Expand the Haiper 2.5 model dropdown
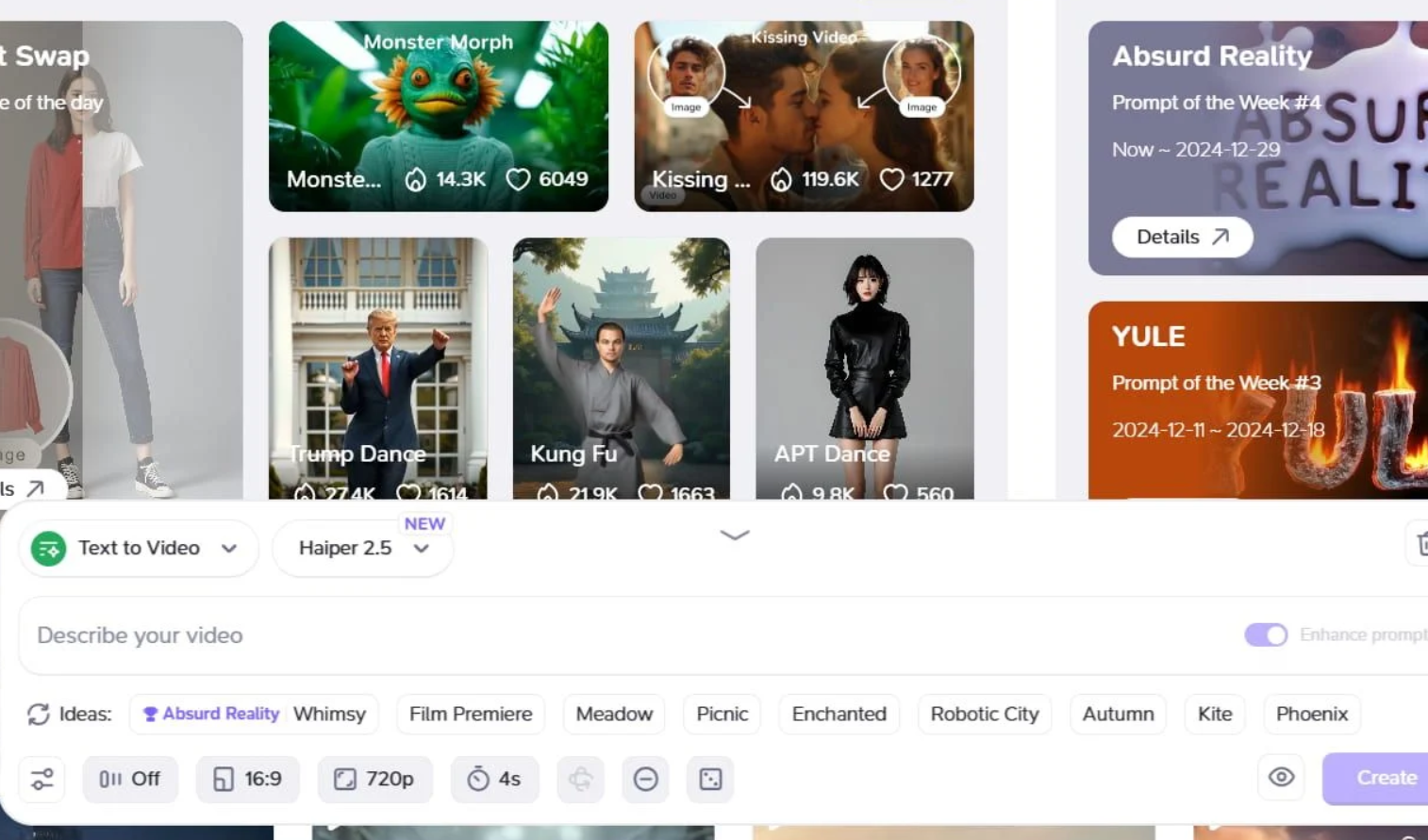This screenshot has width=1428, height=840. 362,549
